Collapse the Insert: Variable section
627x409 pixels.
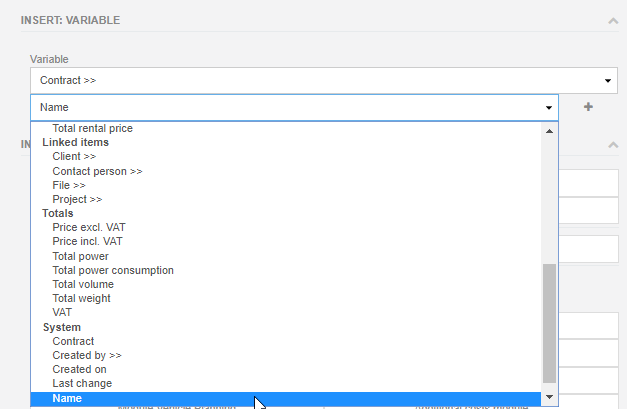[613, 21]
